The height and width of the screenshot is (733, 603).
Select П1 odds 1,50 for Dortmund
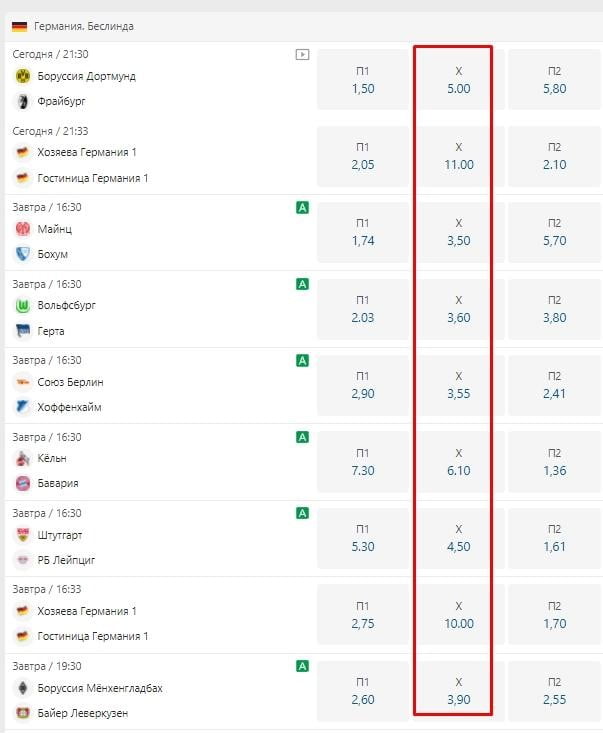click(x=362, y=80)
